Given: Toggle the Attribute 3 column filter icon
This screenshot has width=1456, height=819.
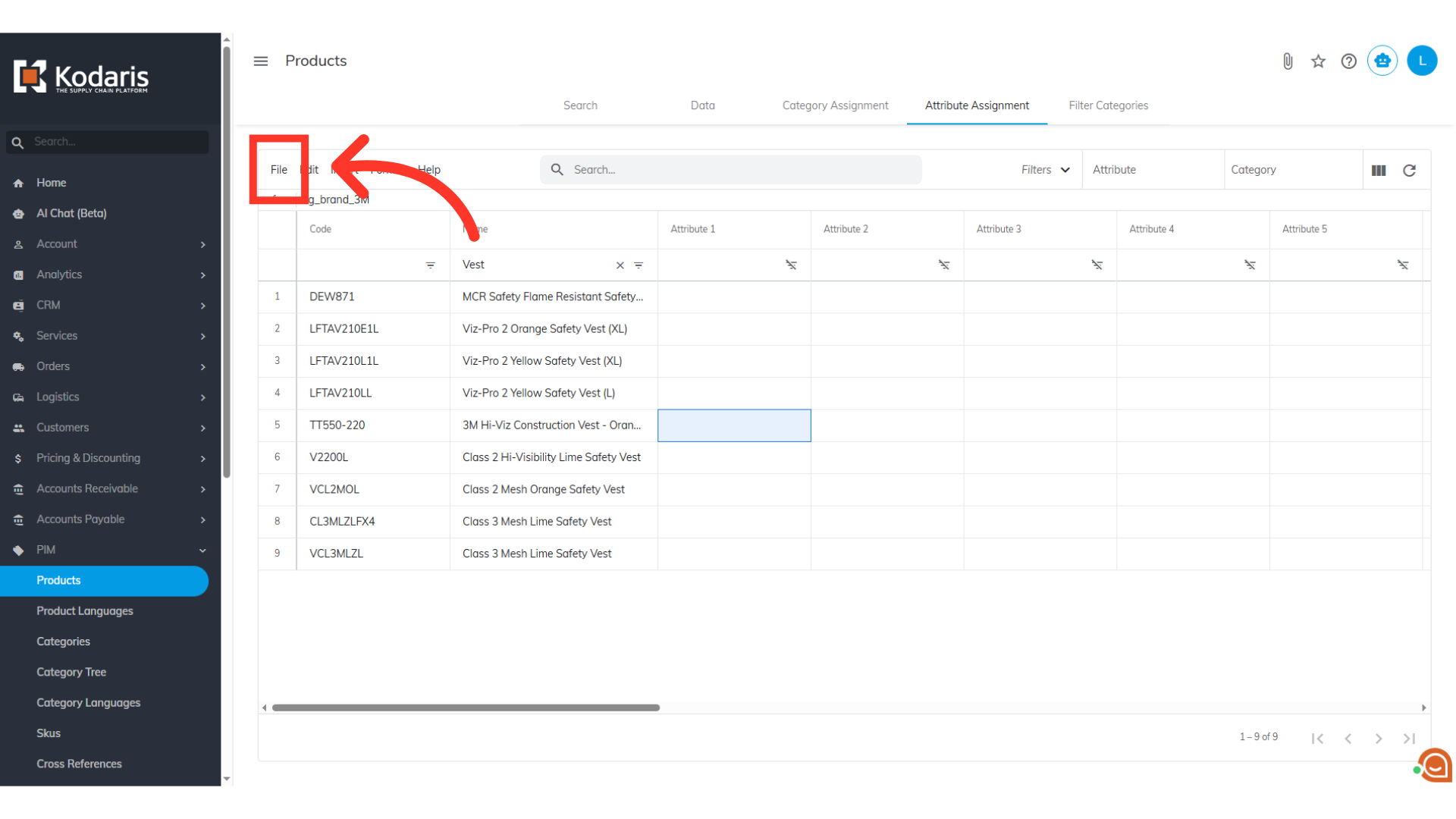Looking at the screenshot, I should coord(1097,265).
